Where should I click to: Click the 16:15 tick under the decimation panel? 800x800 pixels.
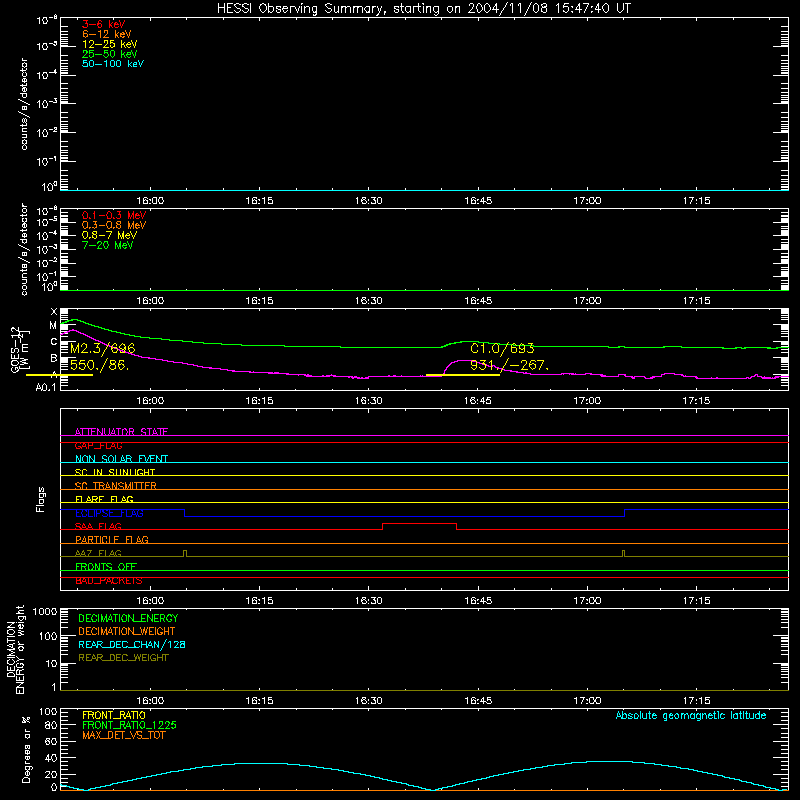pyautogui.click(x=259, y=701)
